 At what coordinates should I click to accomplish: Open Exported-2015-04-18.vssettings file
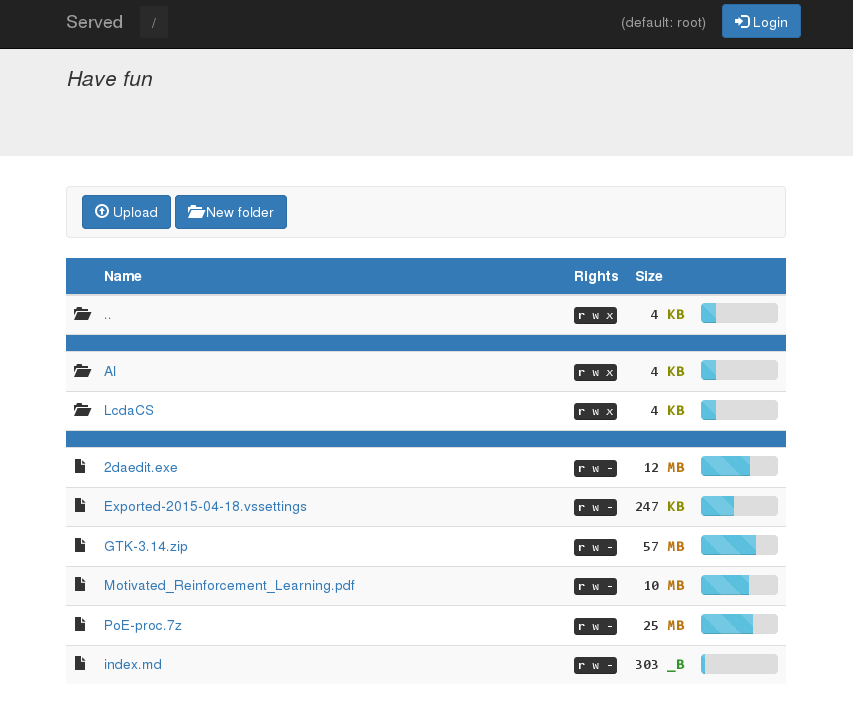click(205, 507)
